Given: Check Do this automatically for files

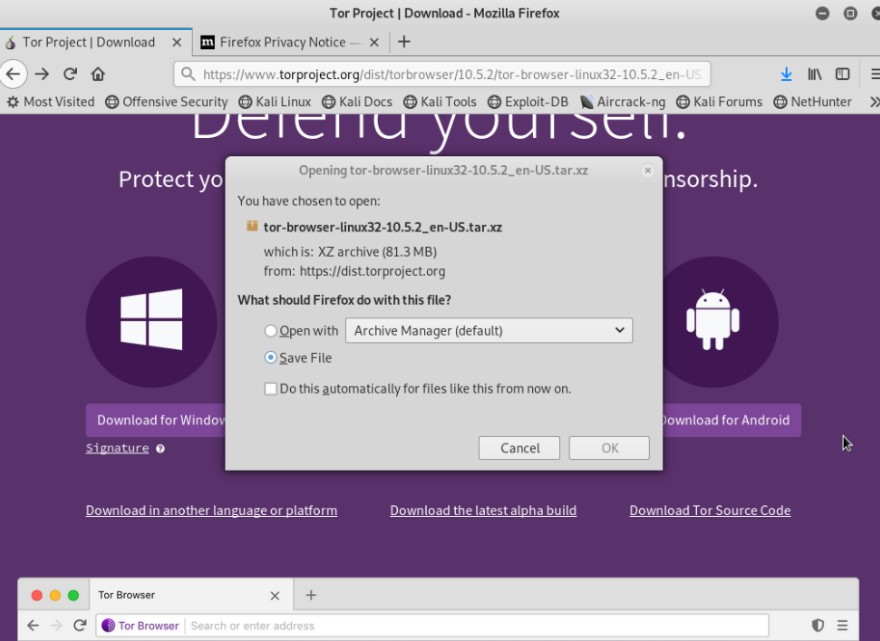Looking at the screenshot, I should (x=271, y=388).
